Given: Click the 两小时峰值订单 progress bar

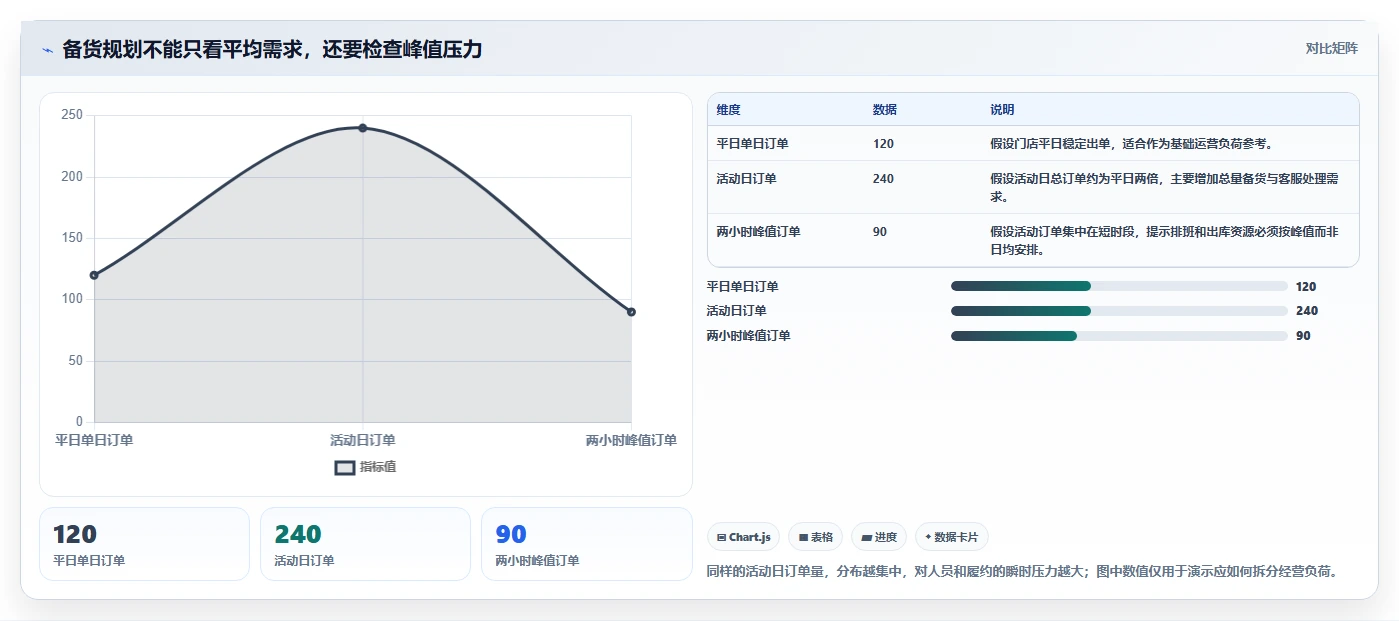Looking at the screenshot, I should (x=1119, y=336).
